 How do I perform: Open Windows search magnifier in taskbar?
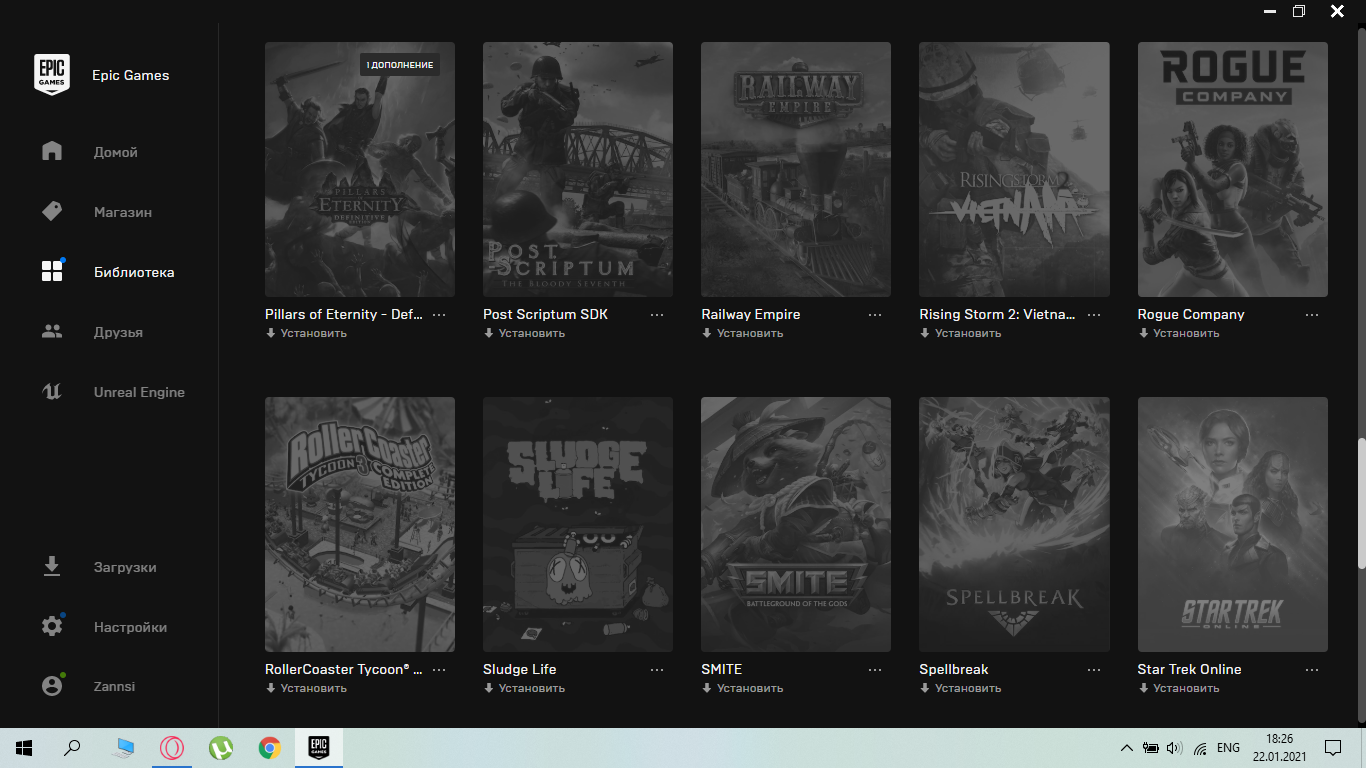point(72,748)
